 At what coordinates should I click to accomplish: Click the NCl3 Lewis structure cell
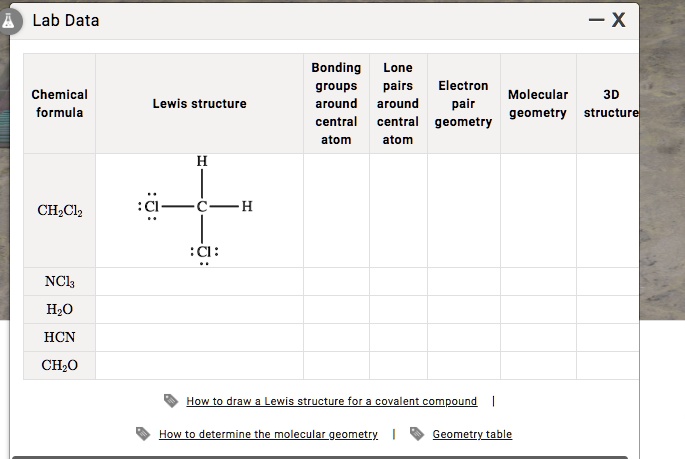(200, 282)
